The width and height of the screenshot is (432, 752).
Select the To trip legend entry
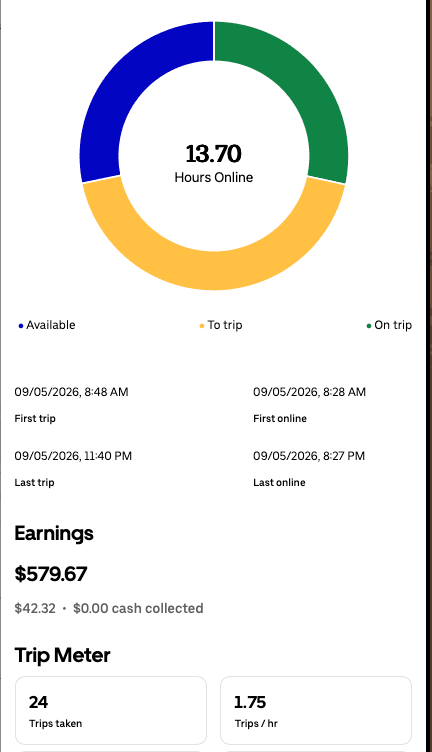pos(221,325)
